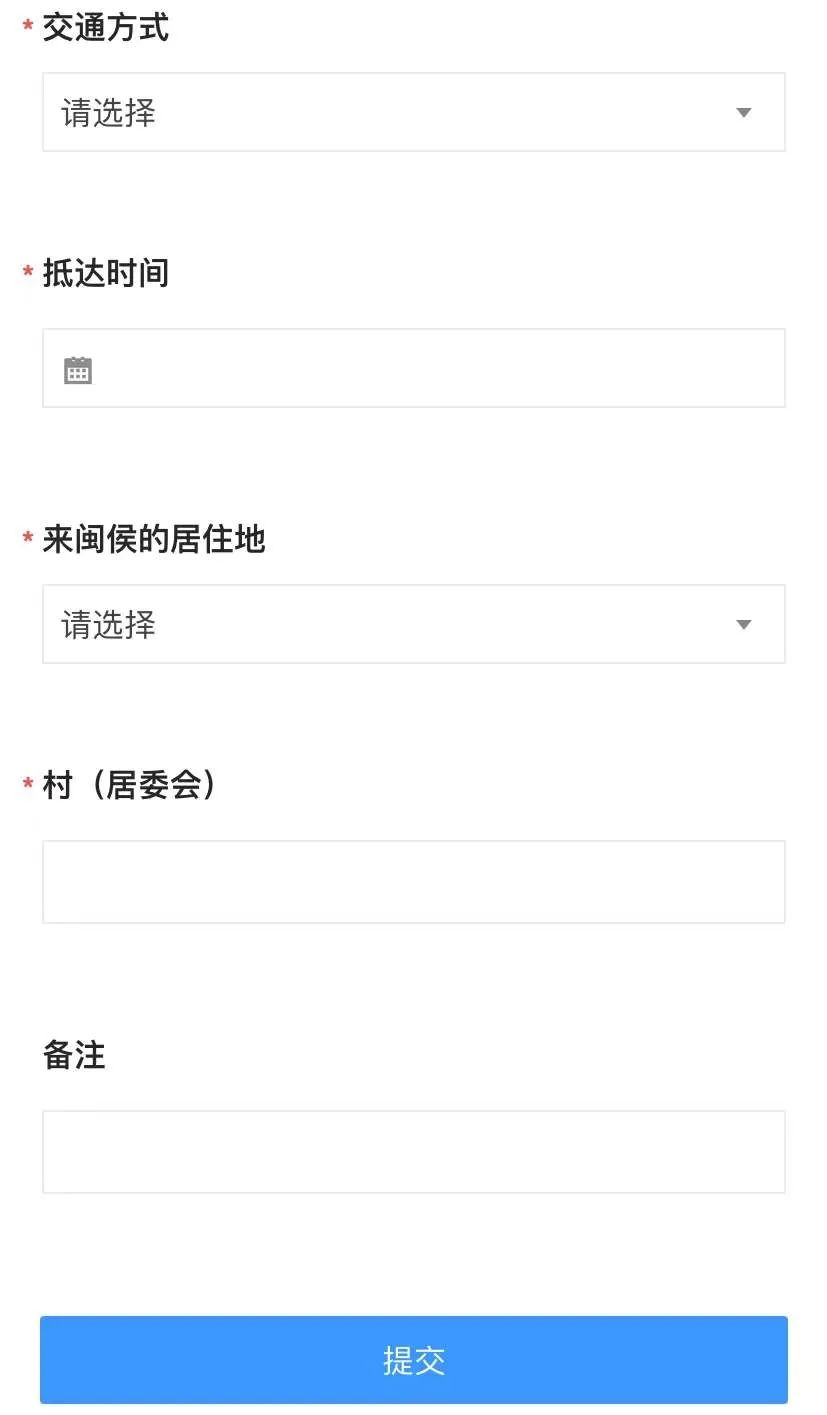Image resolution: width=827 pixels, height=1415 pixels.
Task: Click 请选择 placeholder under 交通方式
Action: coord(109,113)
